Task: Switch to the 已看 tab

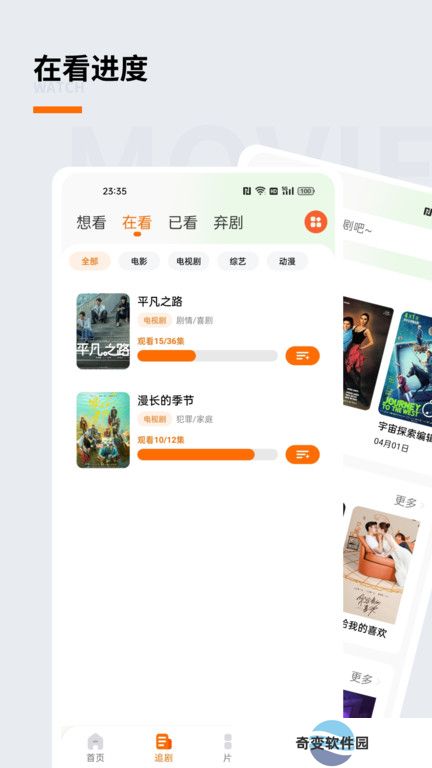Action: point(183,223)
